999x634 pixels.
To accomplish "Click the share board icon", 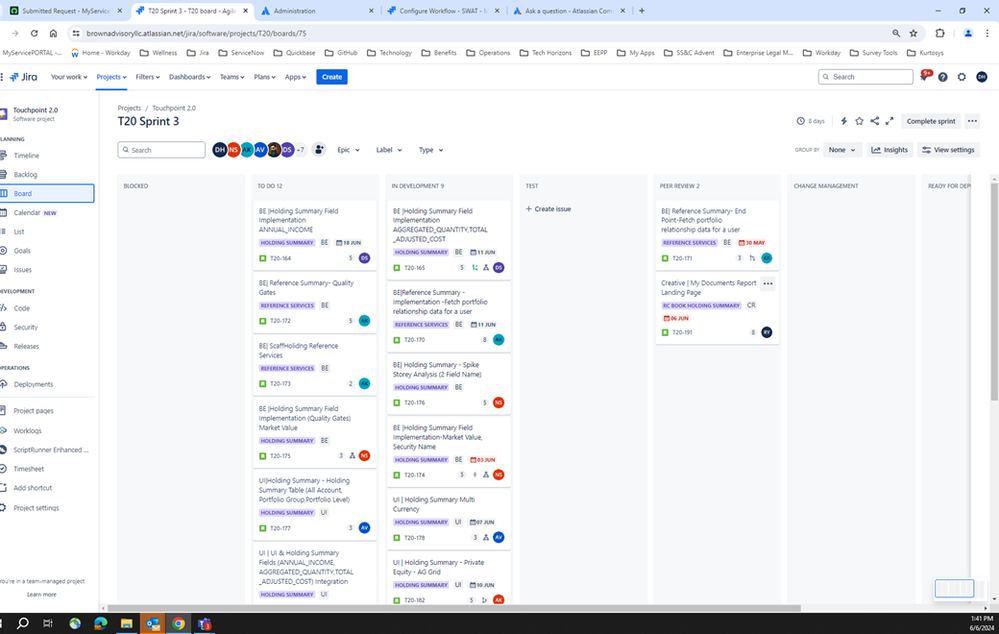I will coord(874,121).
